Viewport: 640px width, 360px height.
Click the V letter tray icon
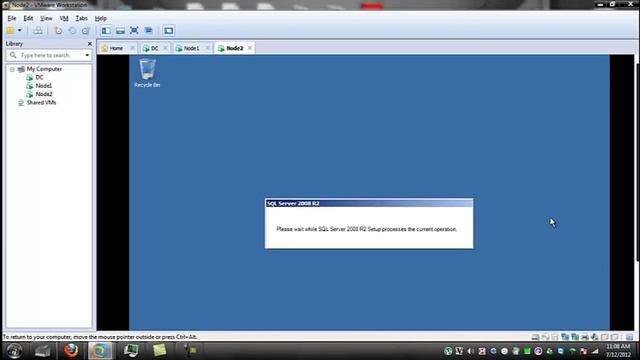[x=459, y=351]
